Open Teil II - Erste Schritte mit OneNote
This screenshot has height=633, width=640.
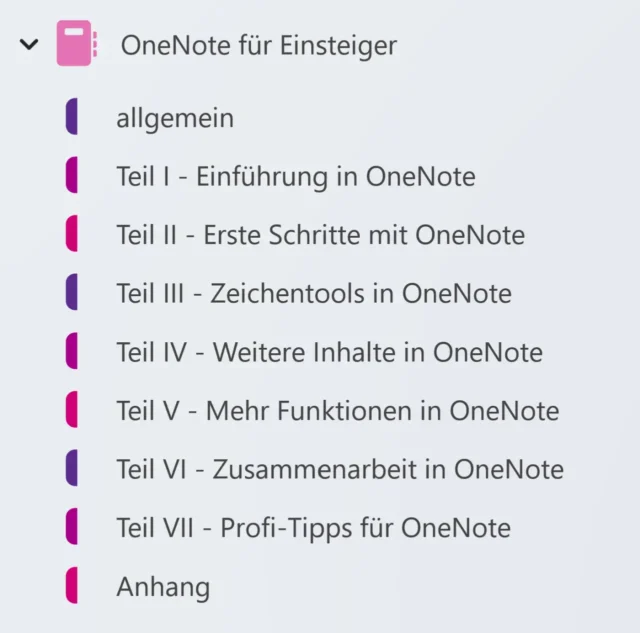320,235
